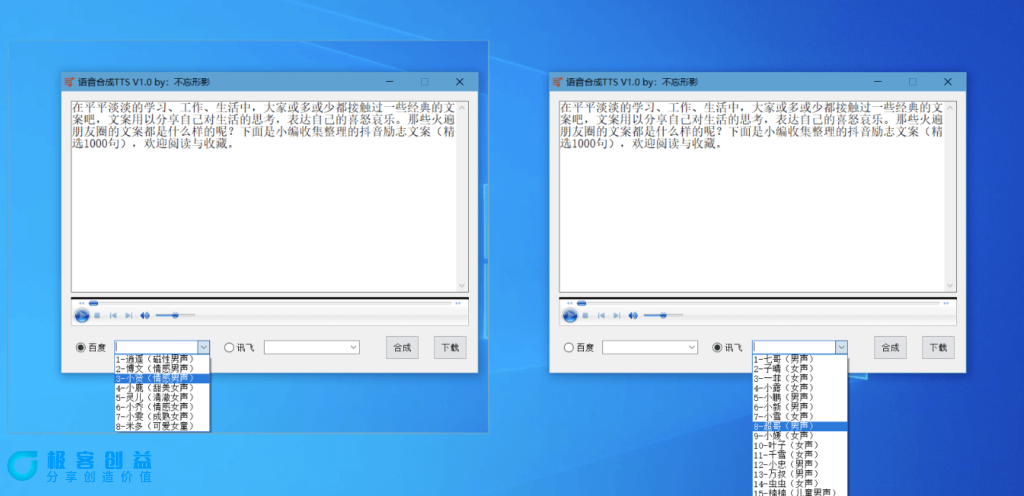Click the seek progress bar in right window

pos(758,303)
